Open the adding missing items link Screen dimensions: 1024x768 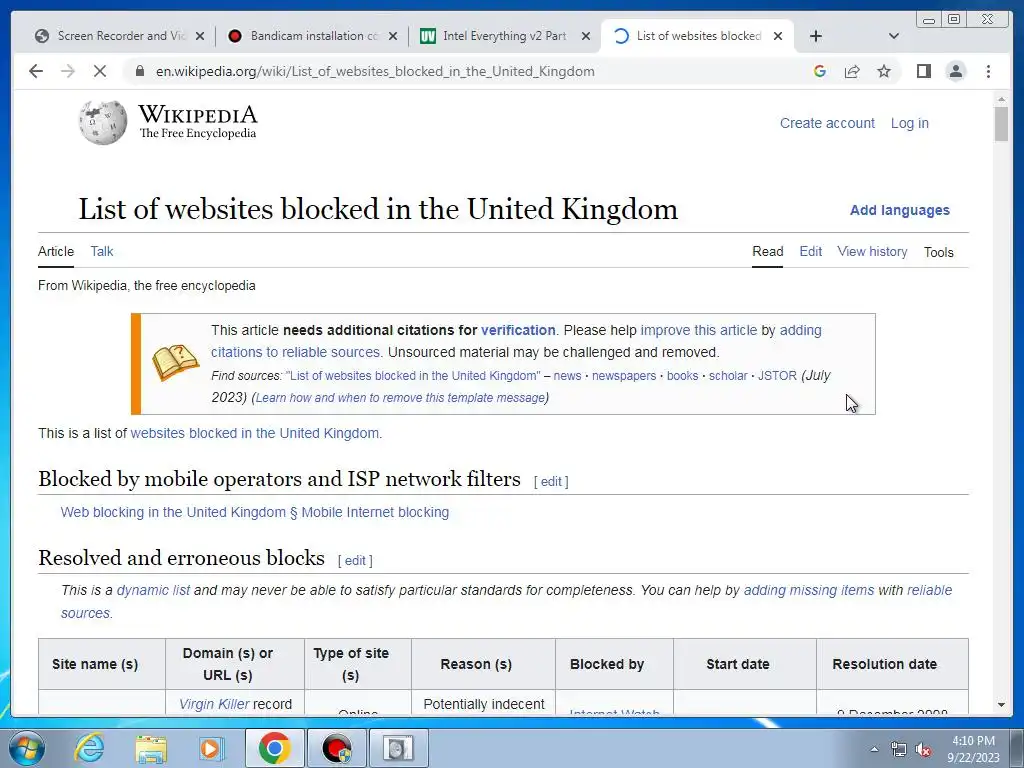click(808, 590)
